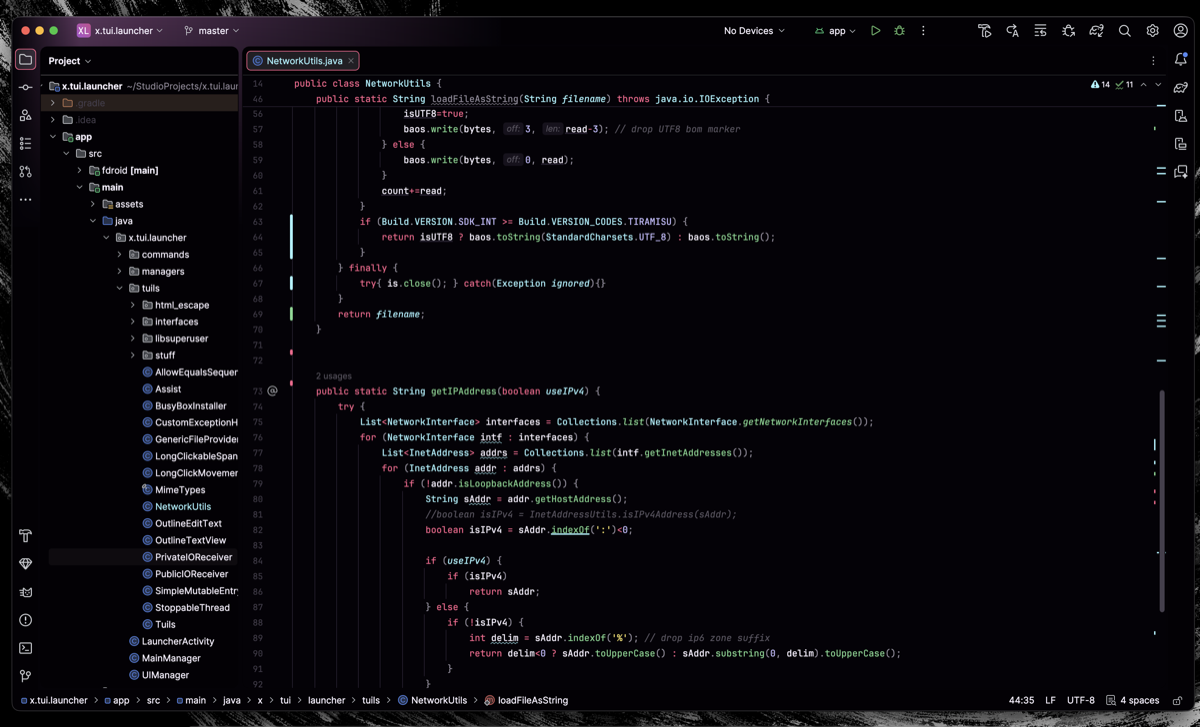
Task: Open the Resource Manager shapes icon
Action: coord(26,116)
